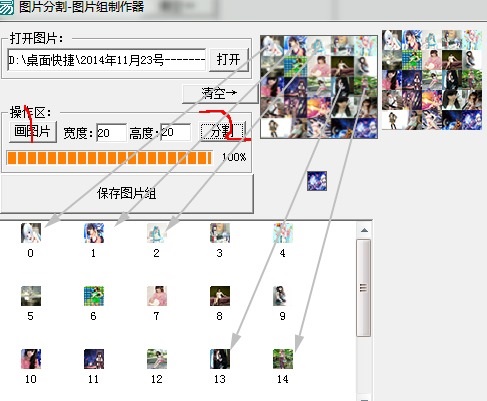Click the orange progress bar
Screen dimensions: 487x401
109,158
